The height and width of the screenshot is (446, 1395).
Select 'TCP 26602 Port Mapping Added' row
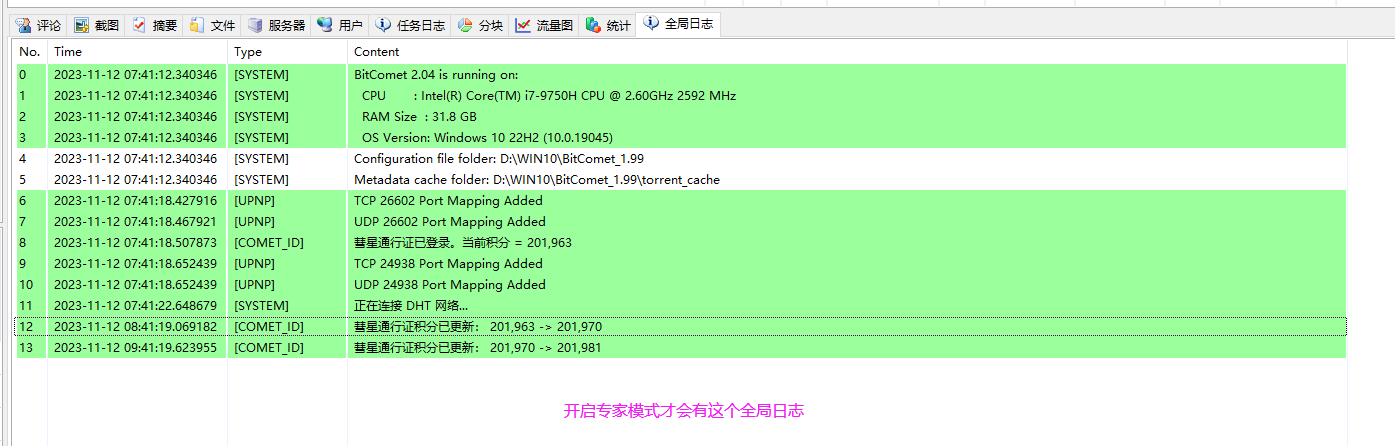[x=681, y=201]
